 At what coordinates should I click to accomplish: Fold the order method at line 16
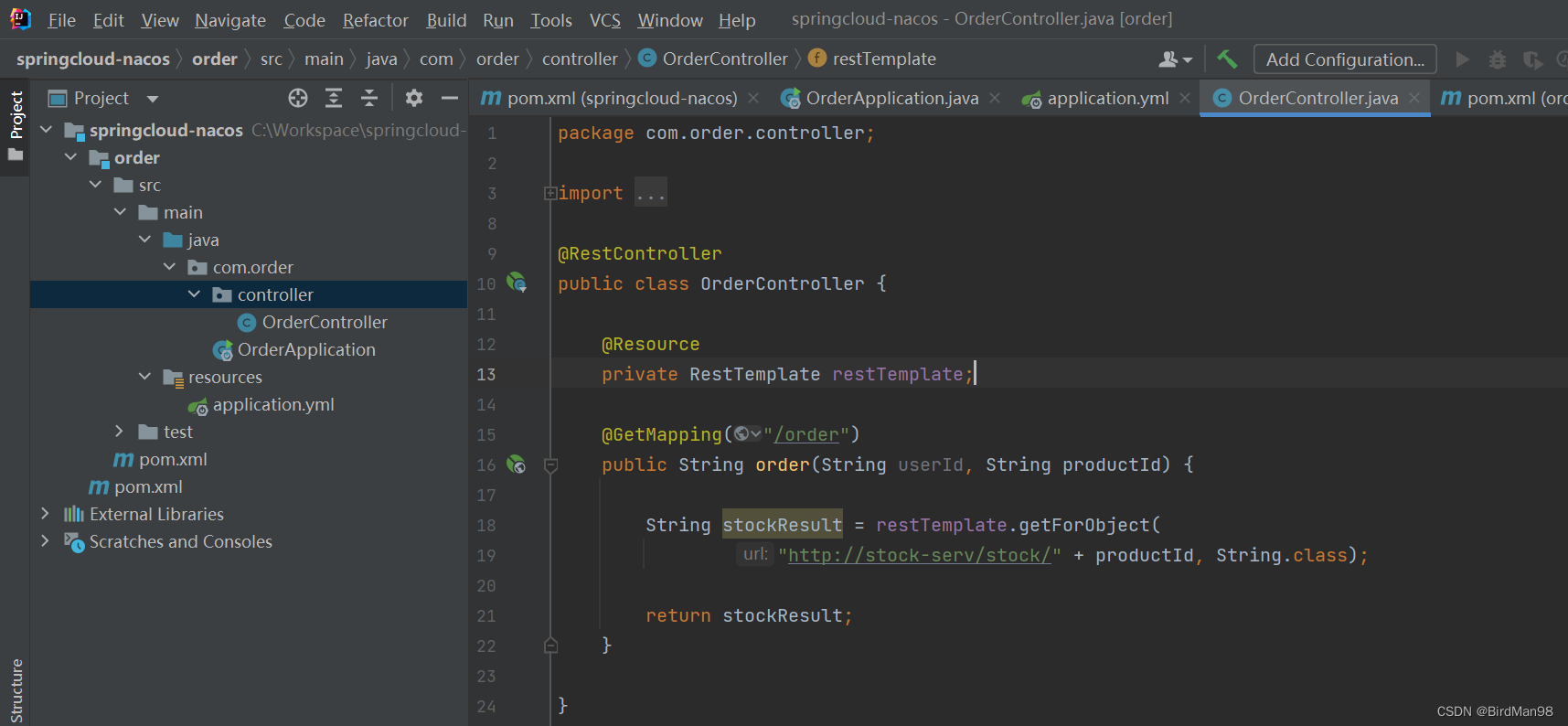(x=550, y=464)
